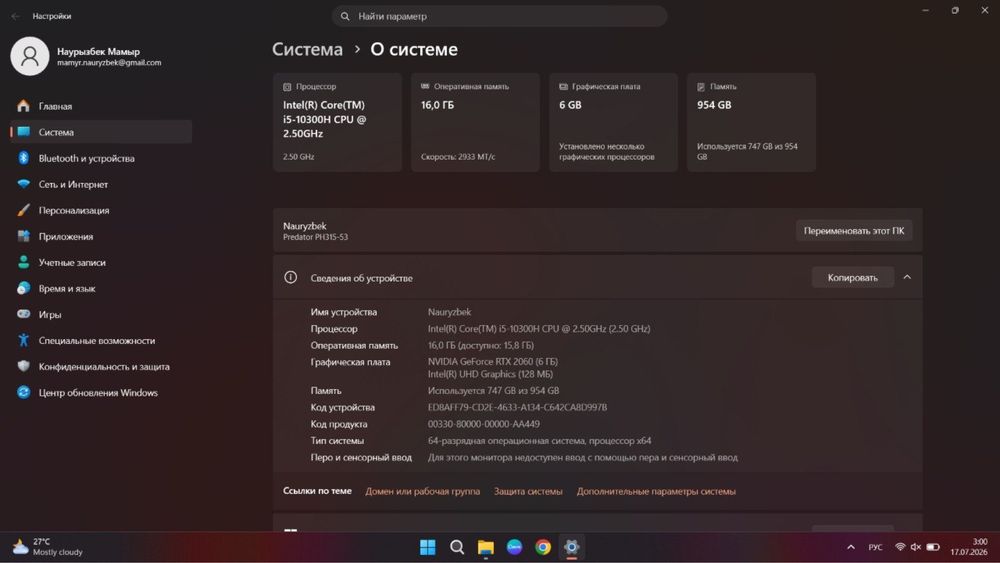Screen dimensions: 1000x563
Task: Open the Оперативная память info card
Action: (475, 122)
